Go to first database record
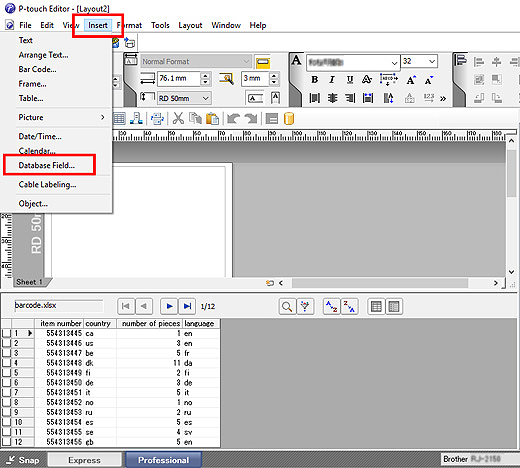The width and height of the screenshot is (520, 468). pyautogui.click(x=126, y=306)
